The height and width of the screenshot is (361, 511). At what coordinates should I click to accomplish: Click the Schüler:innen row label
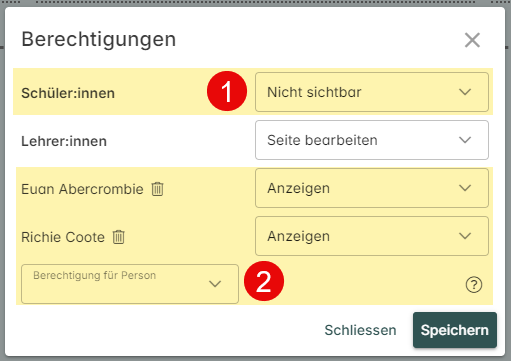[68, 93]
